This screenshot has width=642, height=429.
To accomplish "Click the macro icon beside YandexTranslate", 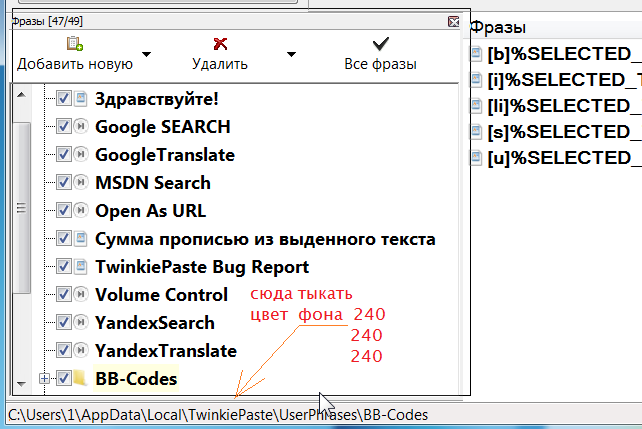I will pos(81,350).
